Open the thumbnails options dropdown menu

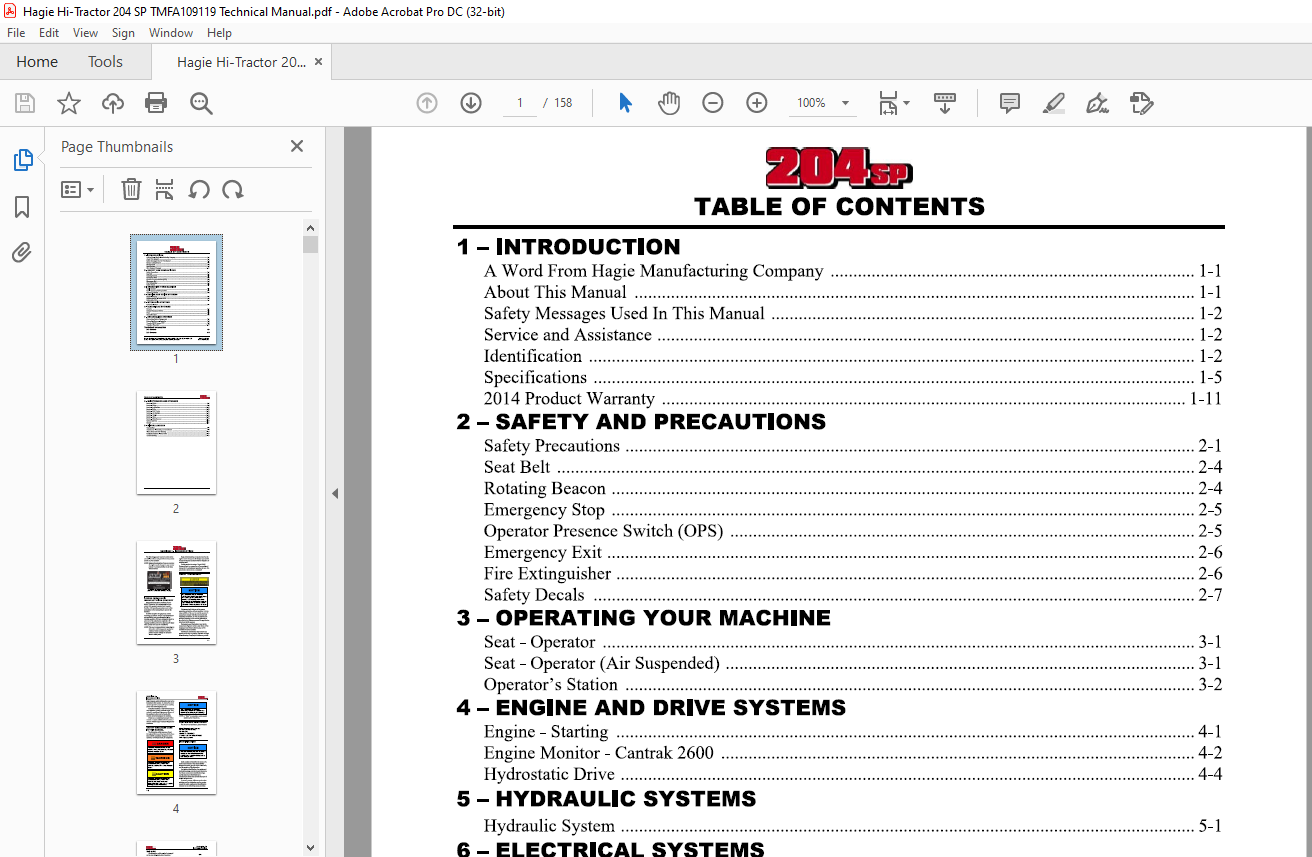(x=77, y=189)
